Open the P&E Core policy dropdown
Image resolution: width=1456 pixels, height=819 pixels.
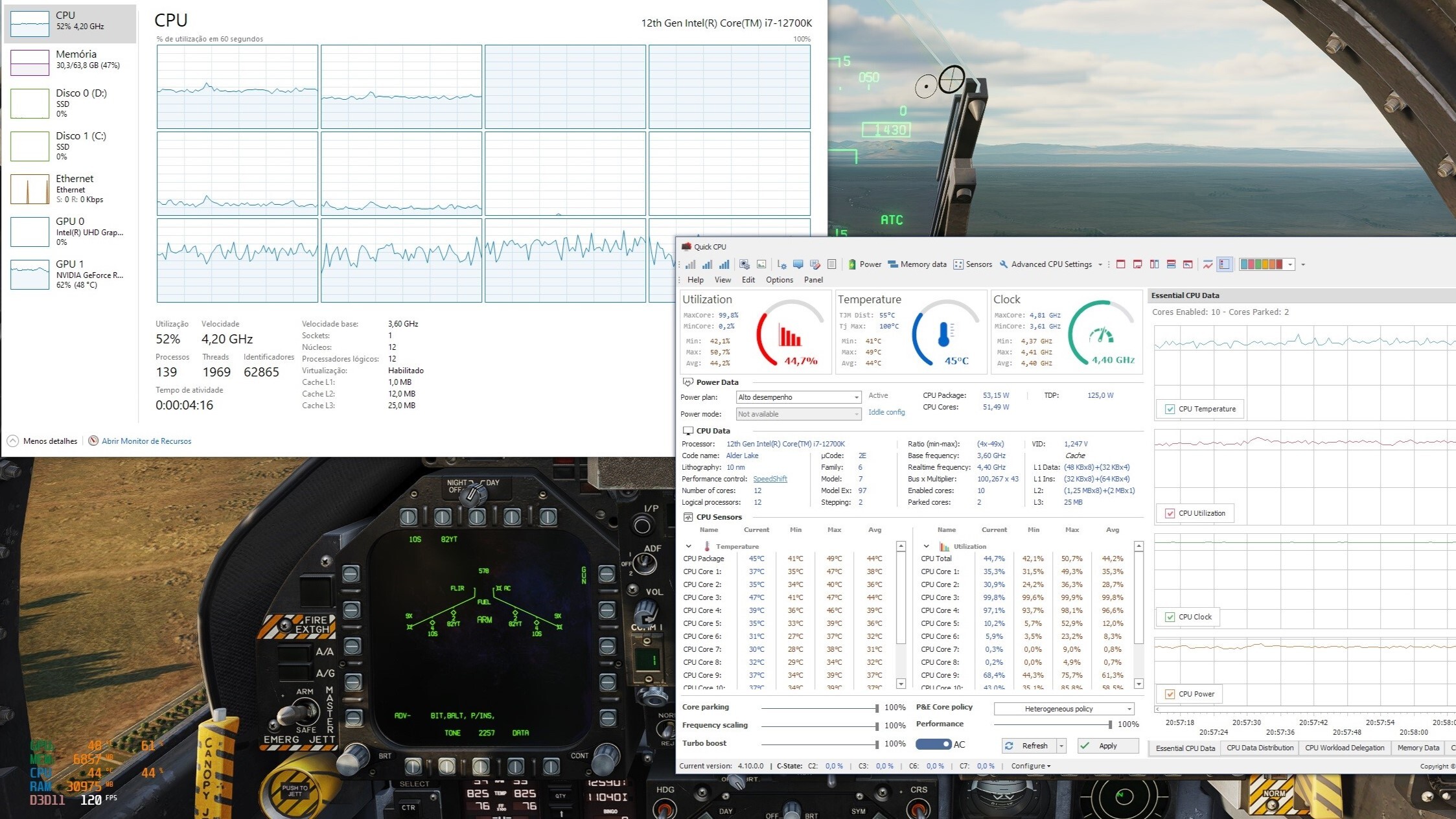[x=1064, y=709]
